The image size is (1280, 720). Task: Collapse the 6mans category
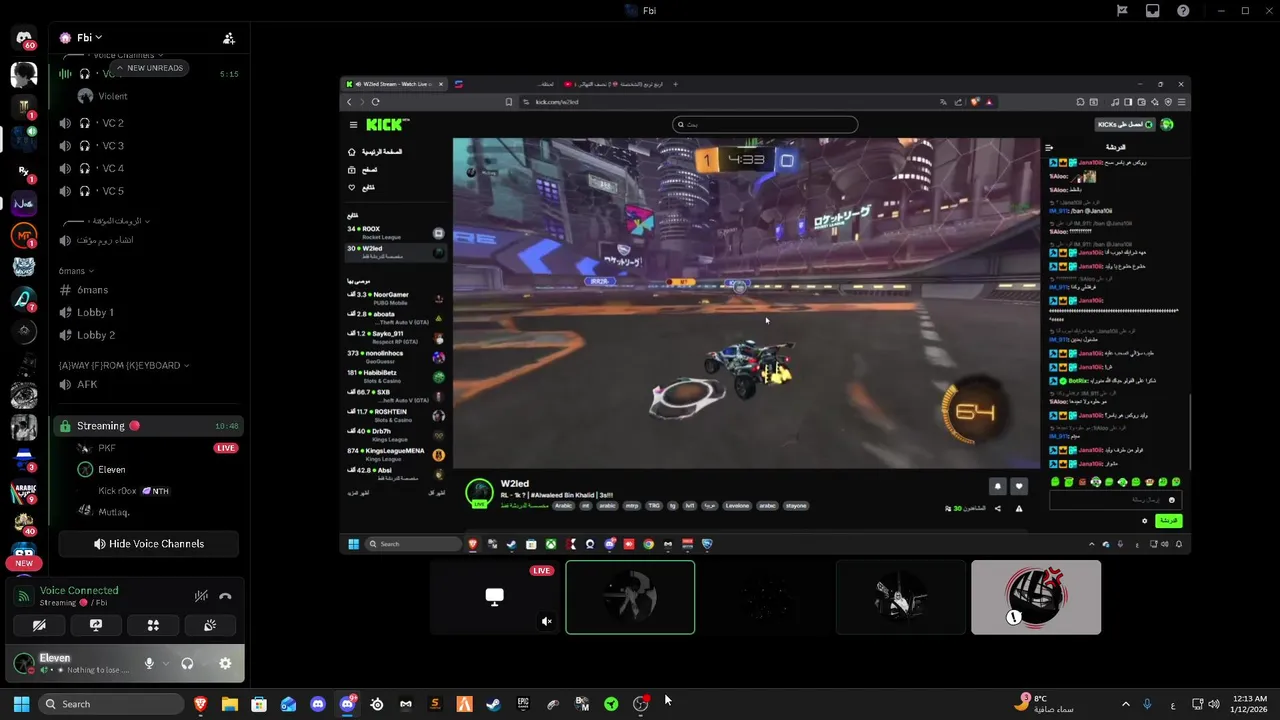point(76,271)
